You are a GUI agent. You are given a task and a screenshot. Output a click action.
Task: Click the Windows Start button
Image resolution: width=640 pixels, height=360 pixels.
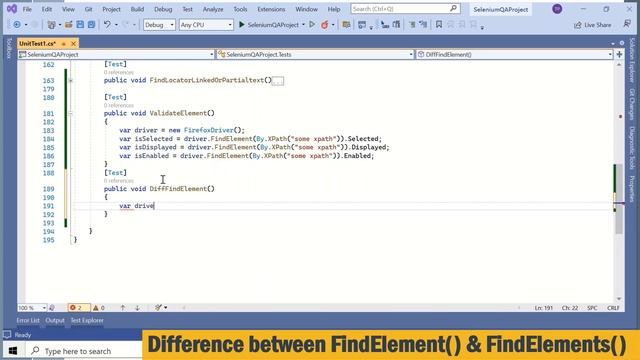click(13, 351)
